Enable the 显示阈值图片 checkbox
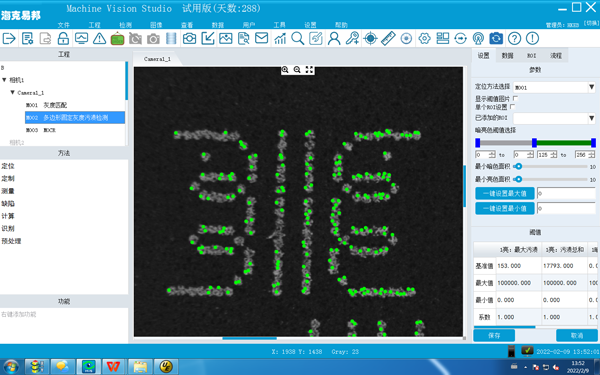This screenshot has height=375, width=600. (515, 99)
